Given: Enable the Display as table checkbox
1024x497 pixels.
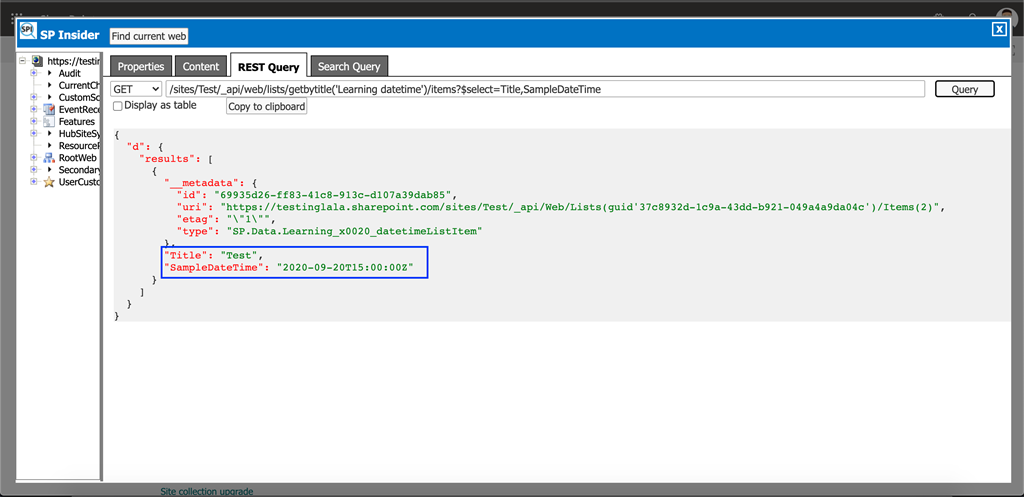Looking at the screenshot, I should tap(118, 106).
